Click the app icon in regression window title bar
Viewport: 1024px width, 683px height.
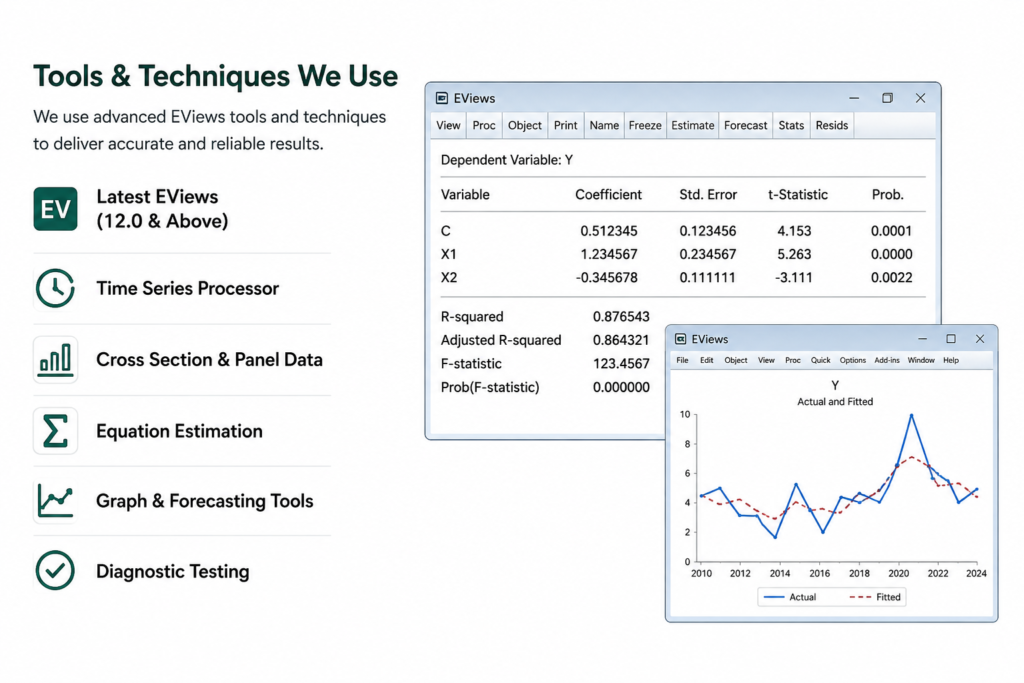tap(442, 98)
